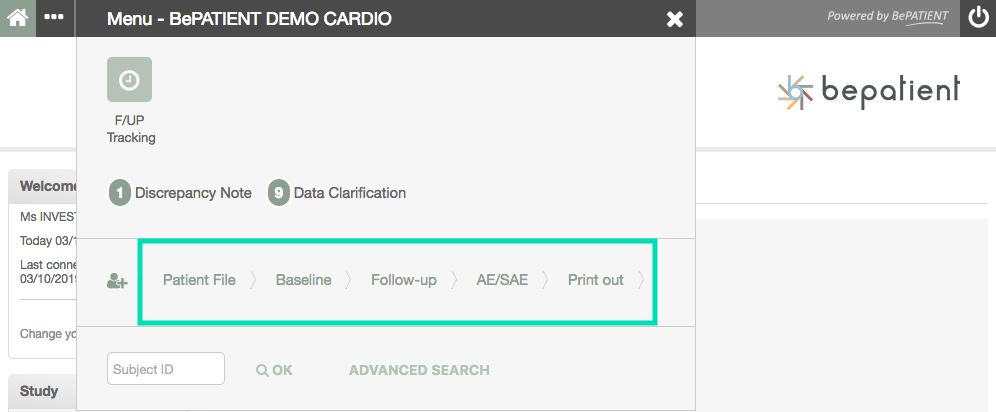
Task: Click the power logout icon
Action: pos(978,18)
